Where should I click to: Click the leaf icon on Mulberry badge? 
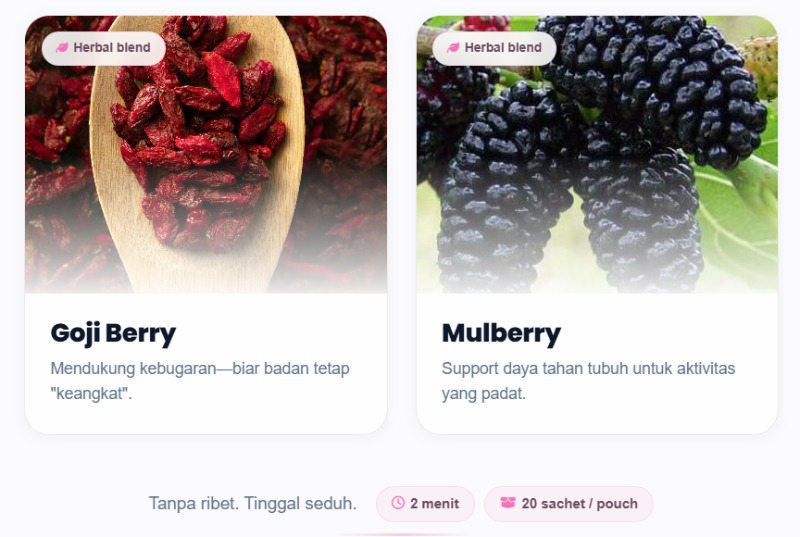click(x=453, y=47)
